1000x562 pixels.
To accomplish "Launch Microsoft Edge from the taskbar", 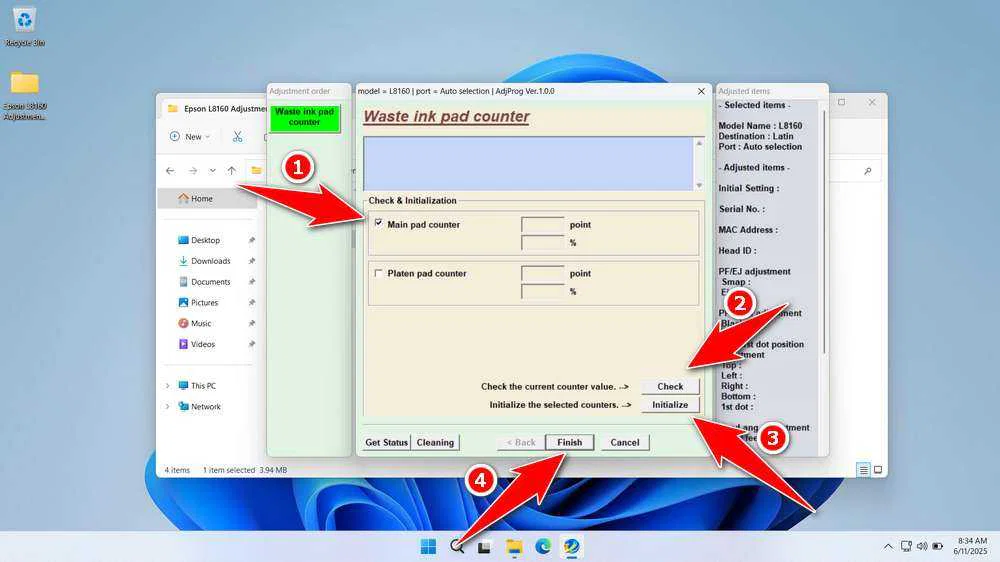I will point(543,547).
